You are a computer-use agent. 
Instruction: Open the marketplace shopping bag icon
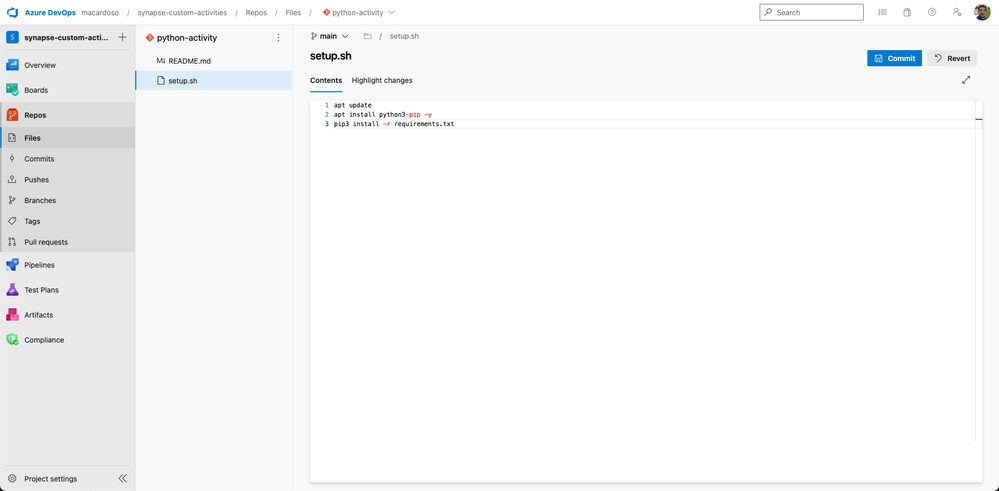click(x=907, y=12)
